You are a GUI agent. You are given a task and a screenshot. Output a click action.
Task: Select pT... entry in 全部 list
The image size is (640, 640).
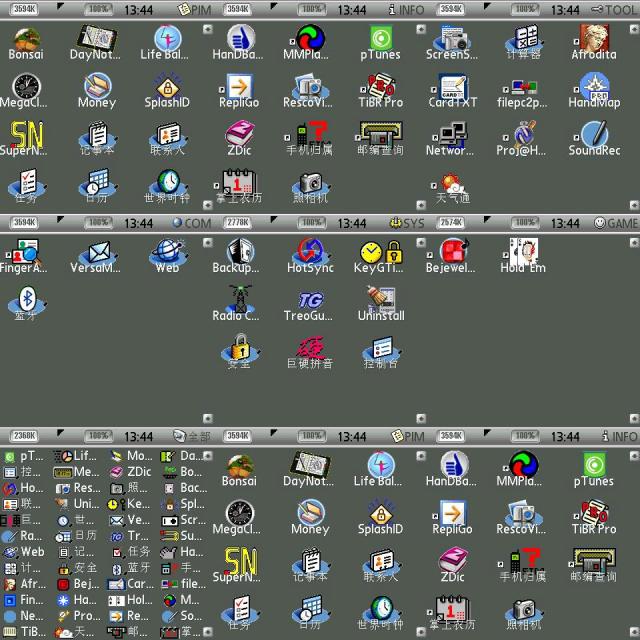pos(24,456)
